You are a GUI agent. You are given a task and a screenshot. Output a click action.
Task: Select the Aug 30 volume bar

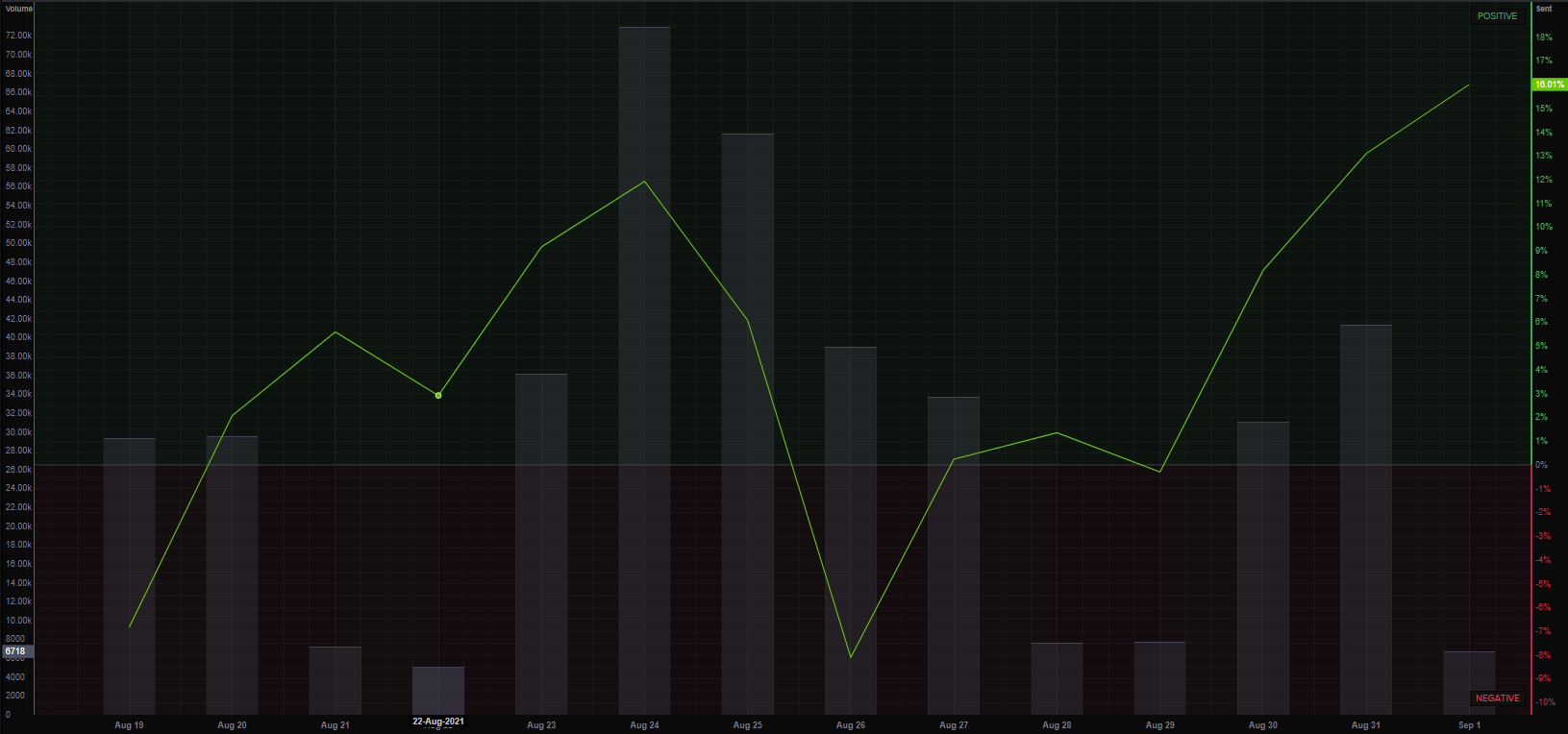click(x=1263, y=568)
